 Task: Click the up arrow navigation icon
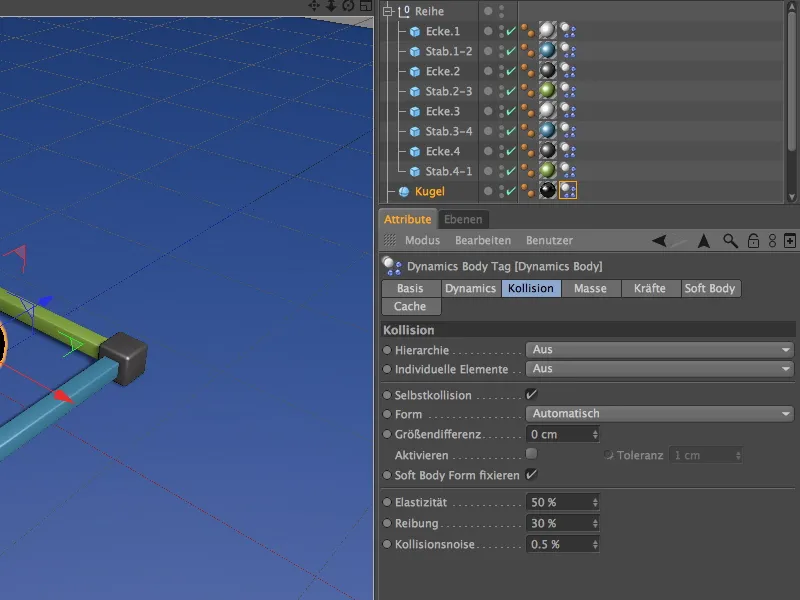click(x=704, y=241)
